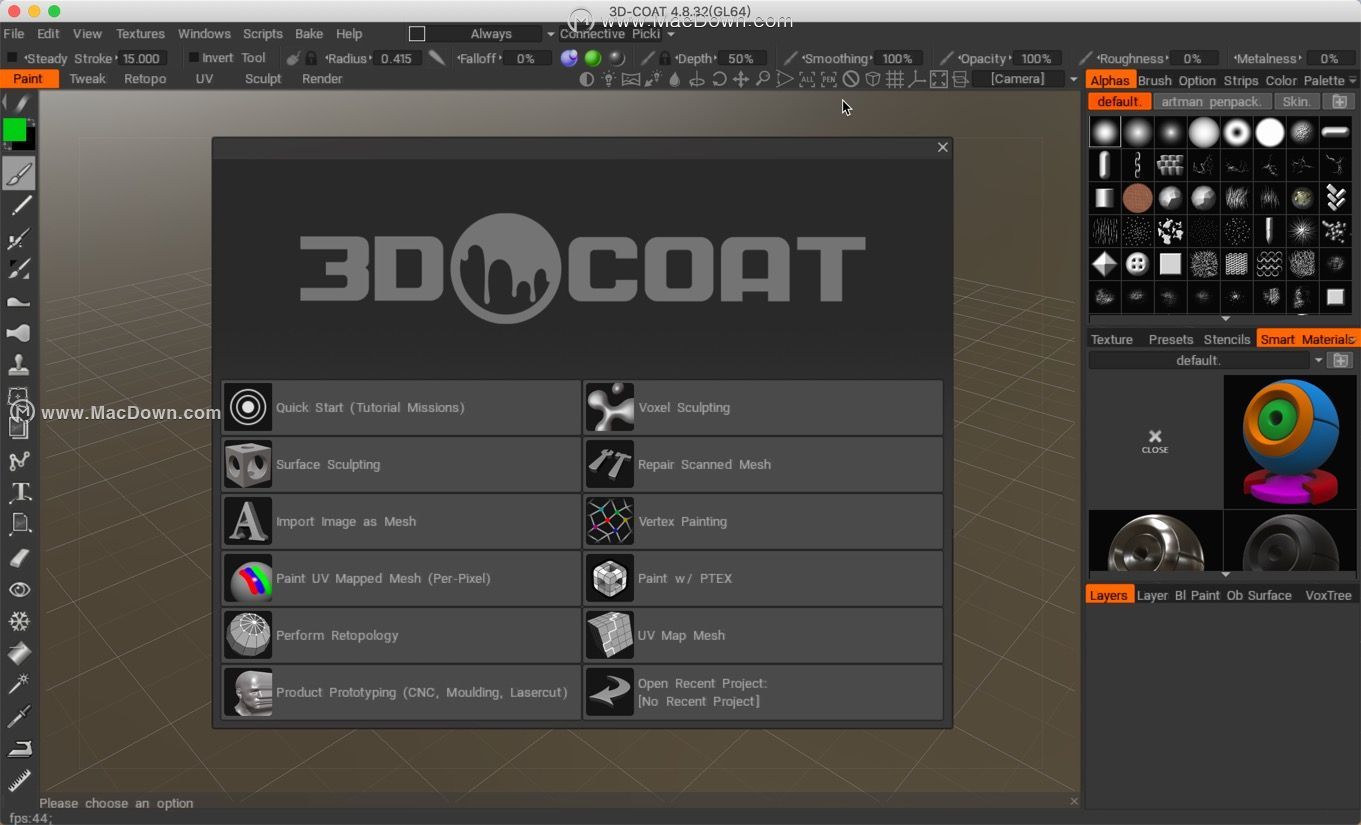Image resolution: width=1361 pixels, height=825 pixels.
Task: Open the Textures menu
Action: 140,34
